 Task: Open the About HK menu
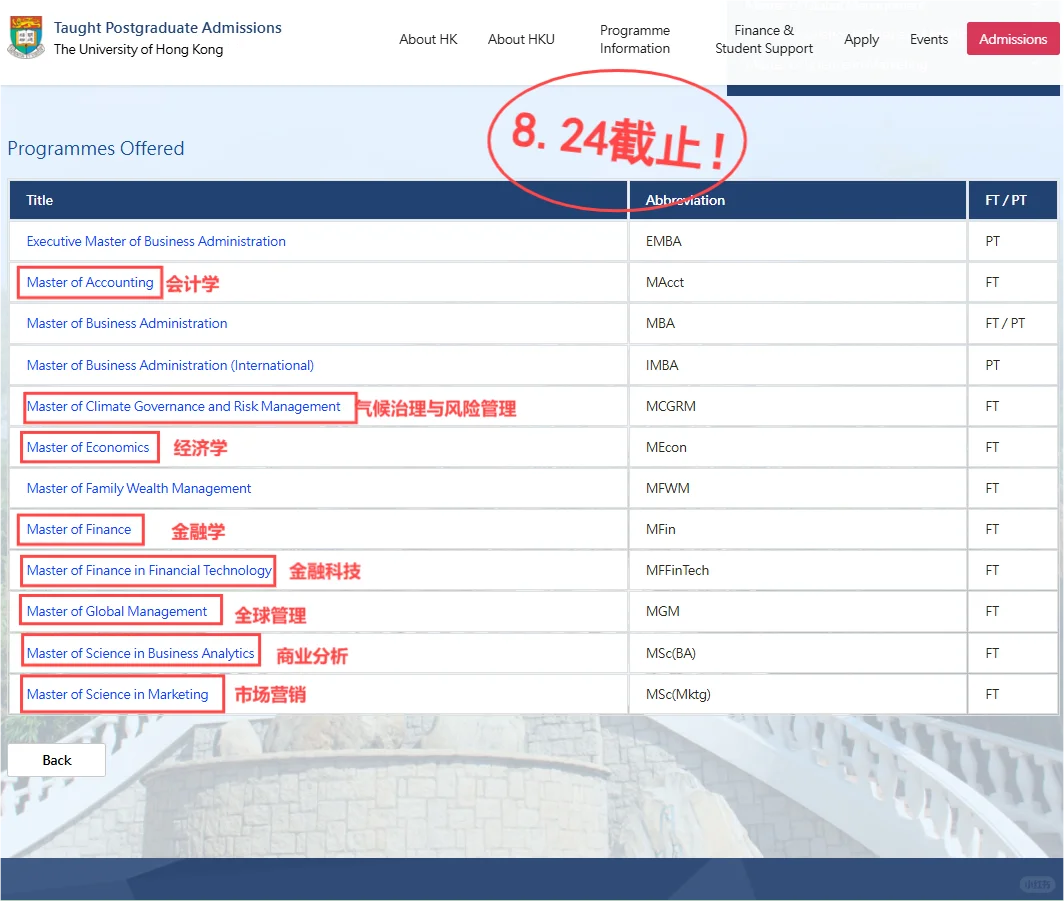click(428, 39)
